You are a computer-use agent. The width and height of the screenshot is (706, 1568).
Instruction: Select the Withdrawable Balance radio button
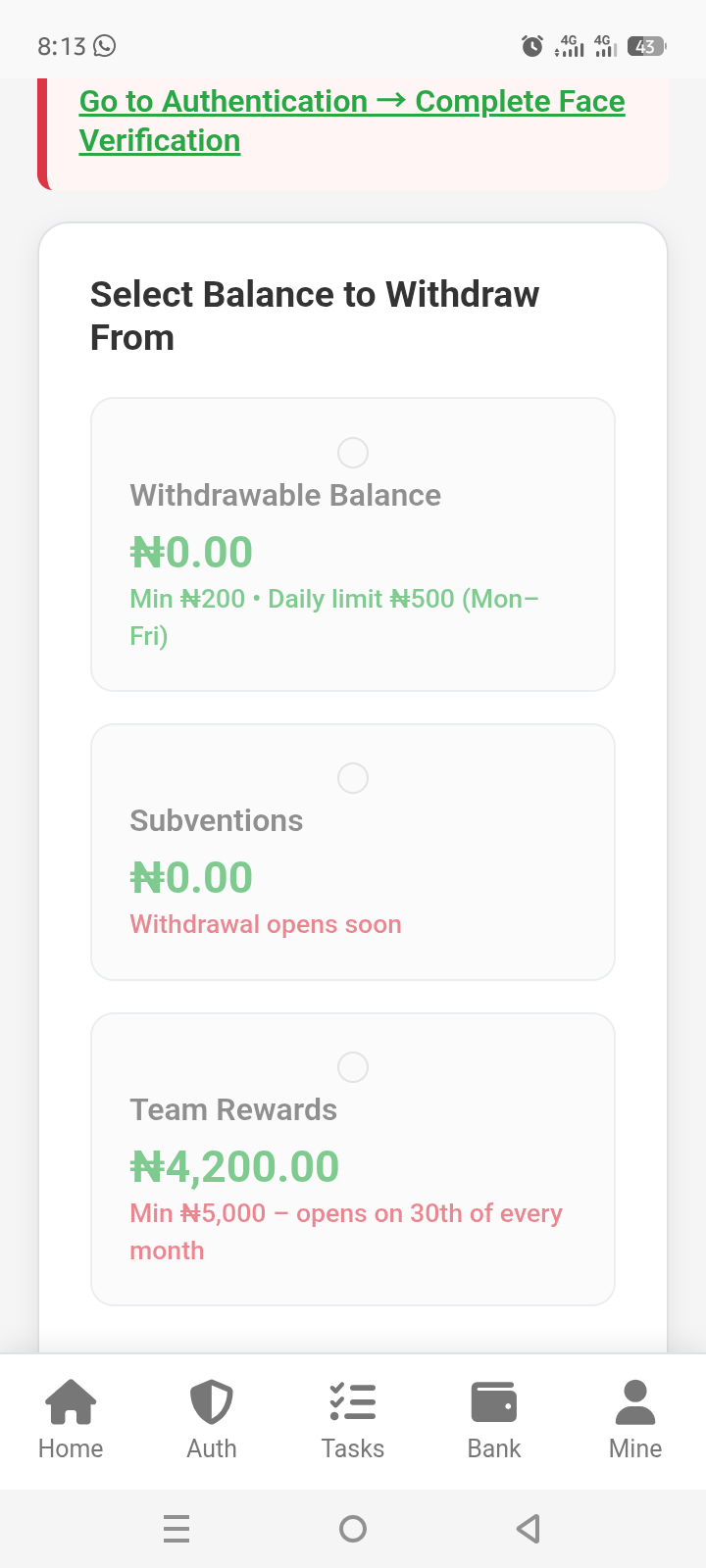[x=353, y=453]
